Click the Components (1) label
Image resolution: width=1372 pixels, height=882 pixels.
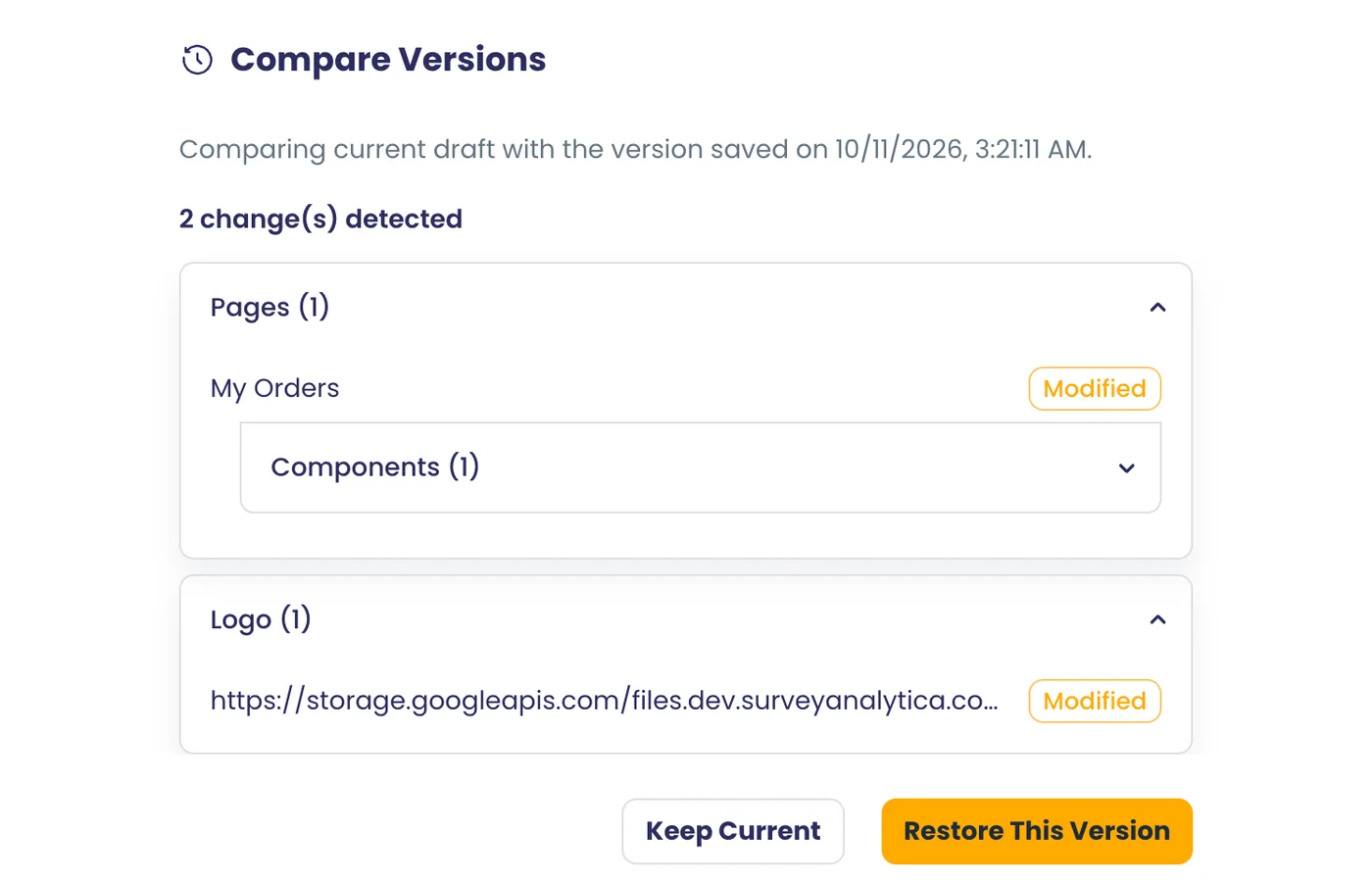[x=375, y=467]
